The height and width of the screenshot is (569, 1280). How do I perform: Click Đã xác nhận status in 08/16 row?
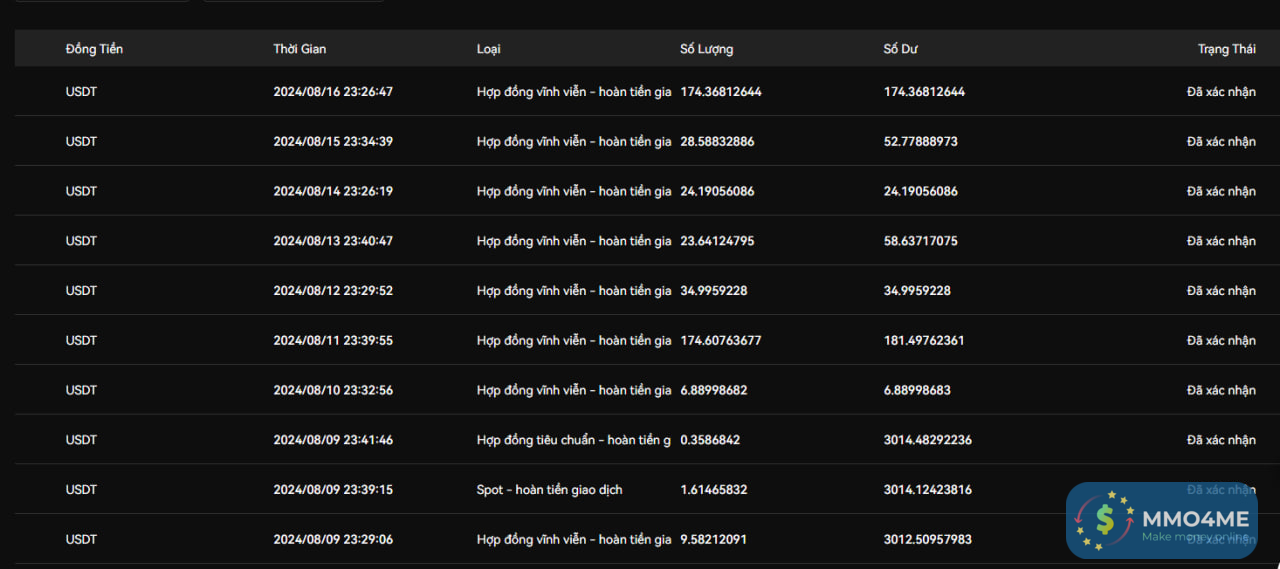click(1221, 92)
